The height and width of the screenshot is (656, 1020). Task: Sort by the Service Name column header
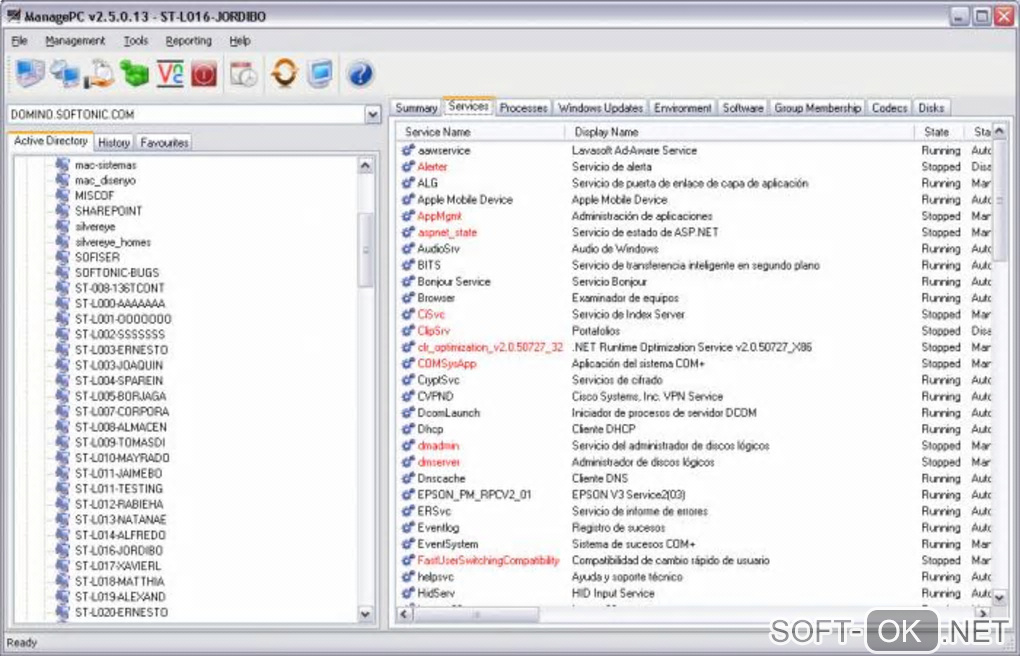(481, 132)
